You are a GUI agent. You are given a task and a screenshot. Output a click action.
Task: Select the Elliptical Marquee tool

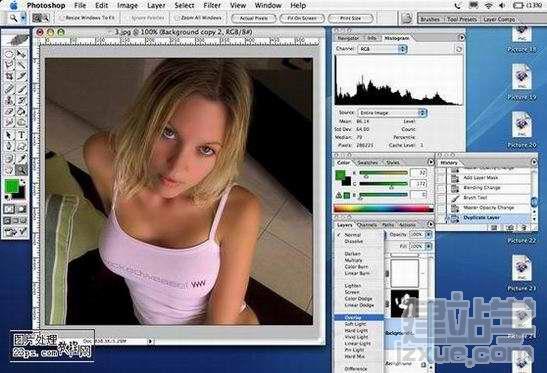point(9,53)
